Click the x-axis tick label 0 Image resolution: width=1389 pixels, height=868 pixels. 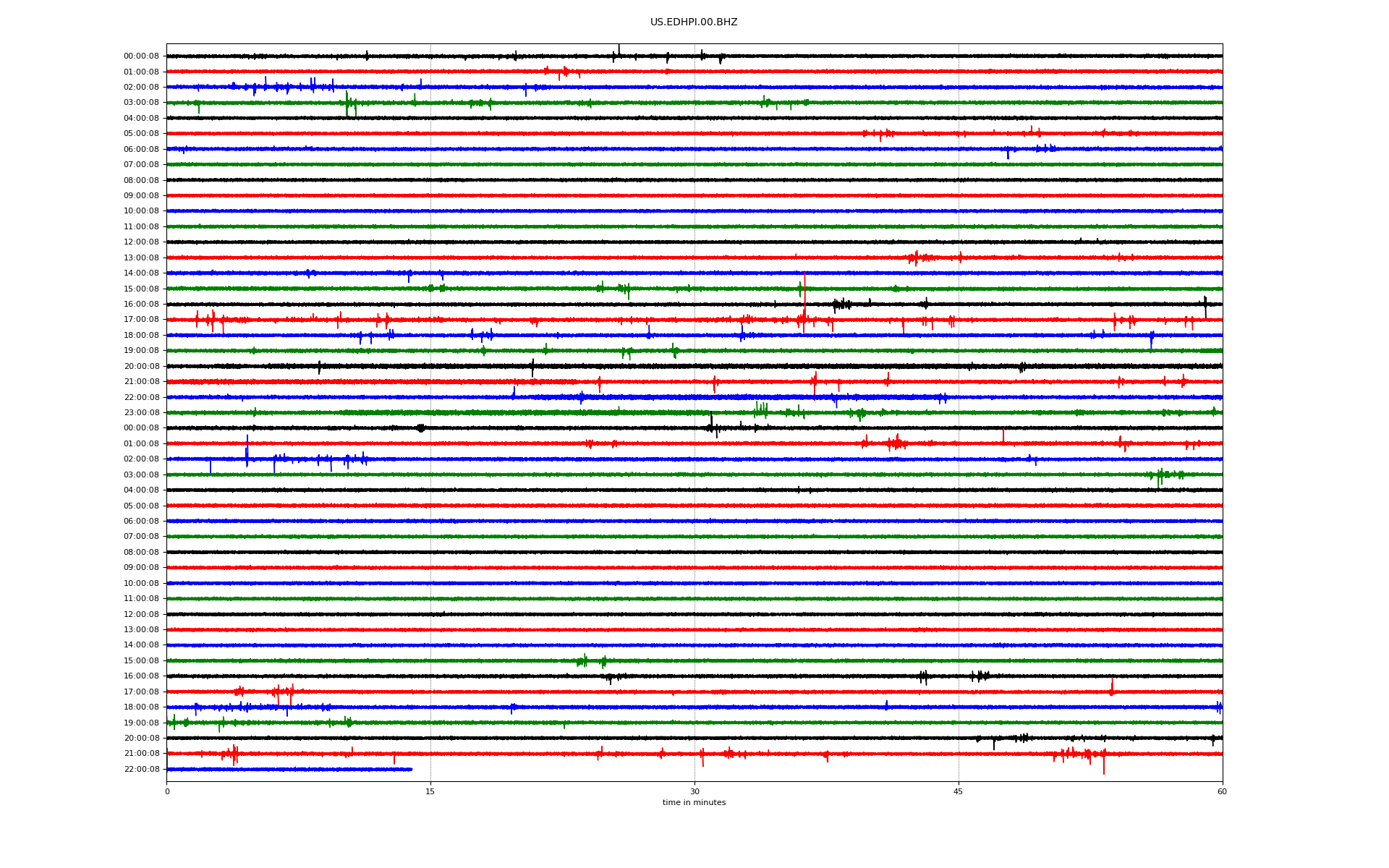167,791
